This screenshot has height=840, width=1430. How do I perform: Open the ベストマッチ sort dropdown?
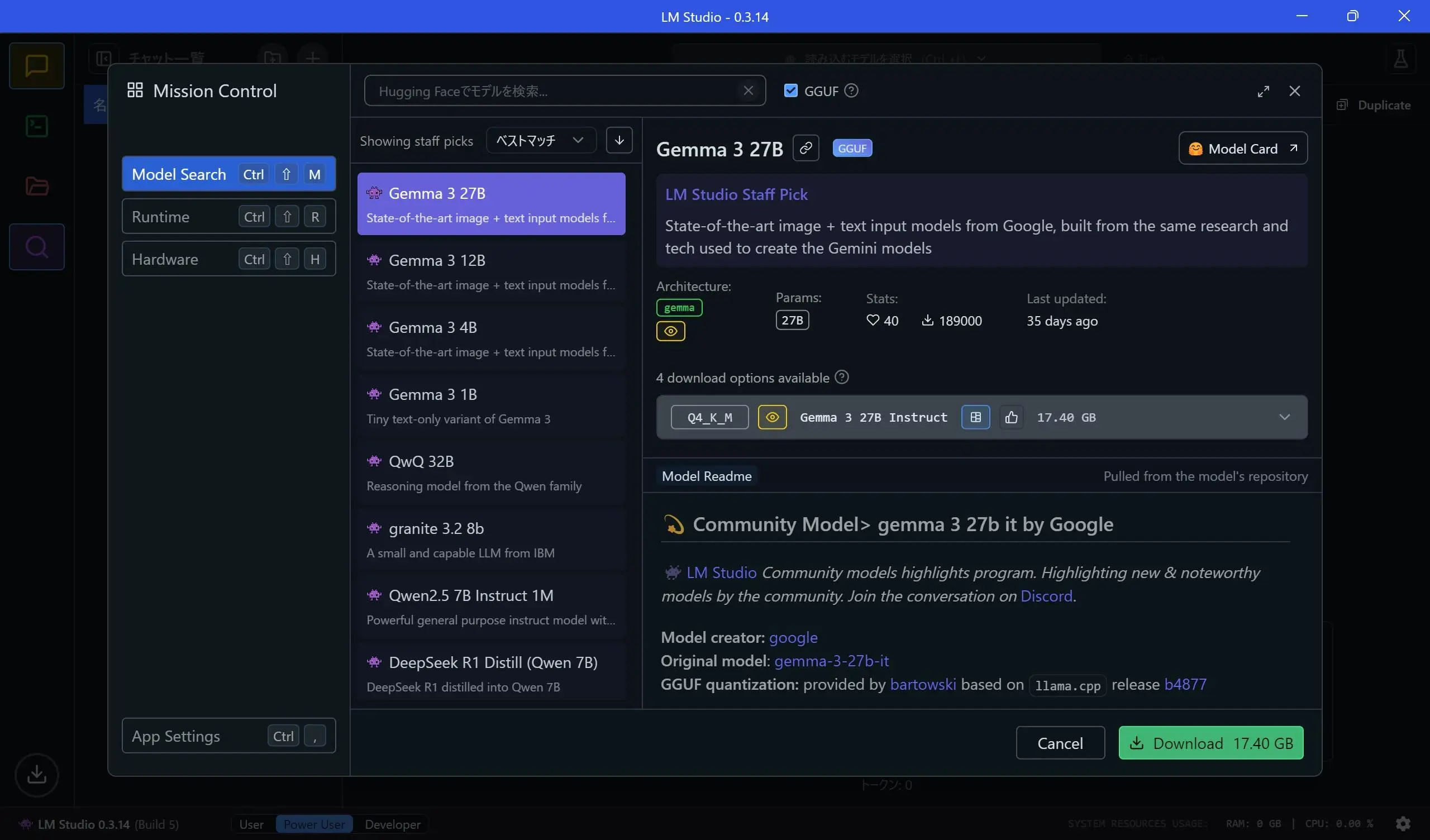pos(541,140)
